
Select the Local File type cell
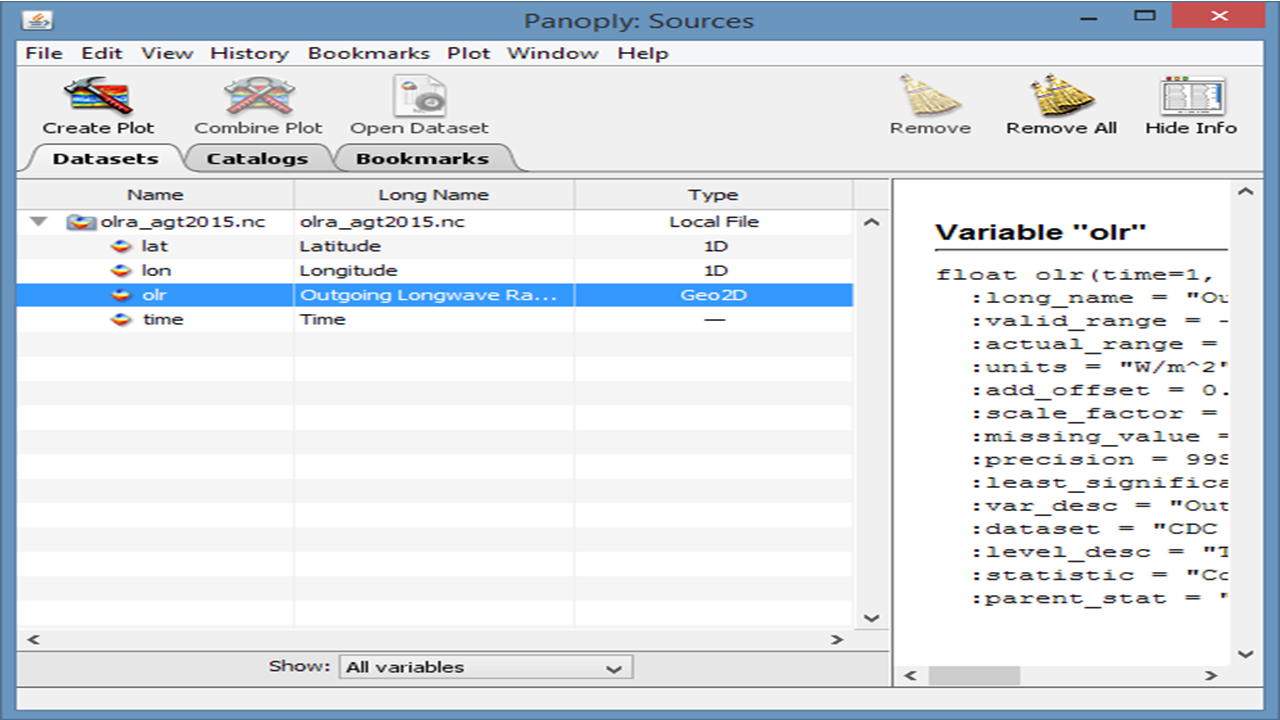(713, 222)
